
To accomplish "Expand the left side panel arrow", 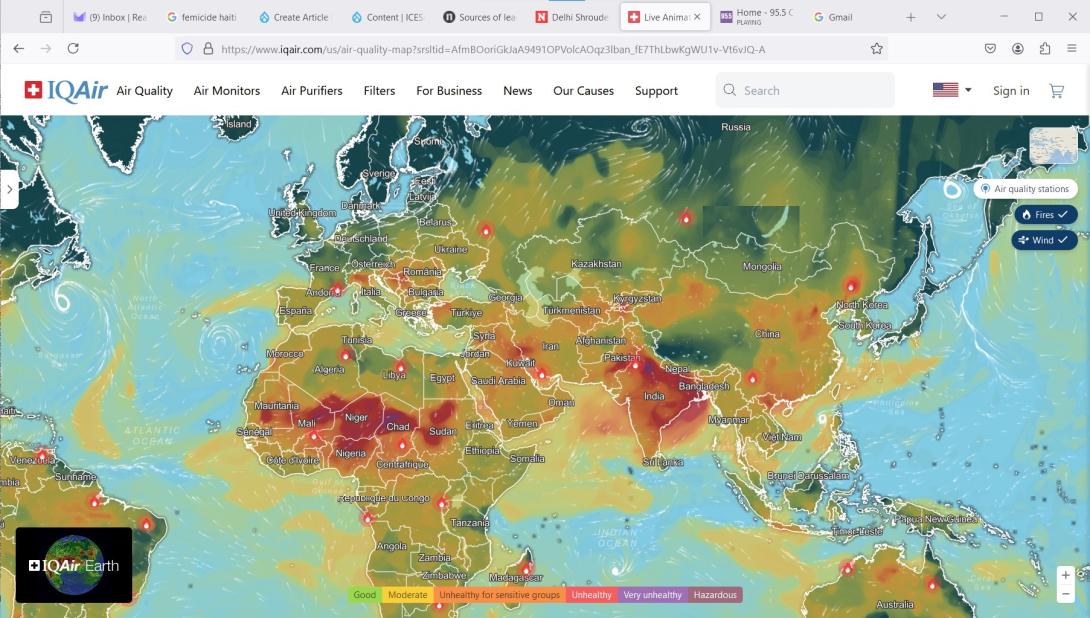I will 9,189.
